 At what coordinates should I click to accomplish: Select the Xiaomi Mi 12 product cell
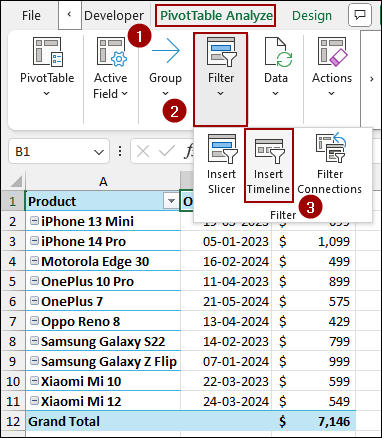click(x=103, y=401)
